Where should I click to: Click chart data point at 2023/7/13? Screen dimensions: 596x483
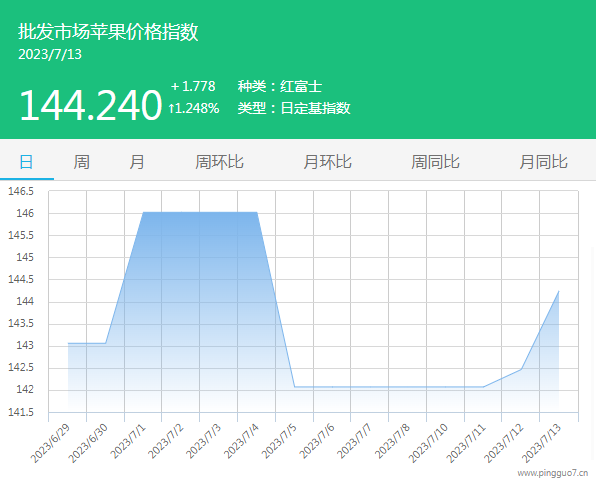point(558,291)
